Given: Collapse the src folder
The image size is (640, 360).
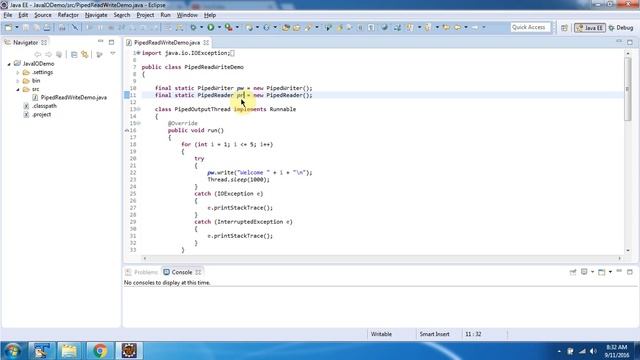Looking at the screenshot, I should [x=18, y=89].
